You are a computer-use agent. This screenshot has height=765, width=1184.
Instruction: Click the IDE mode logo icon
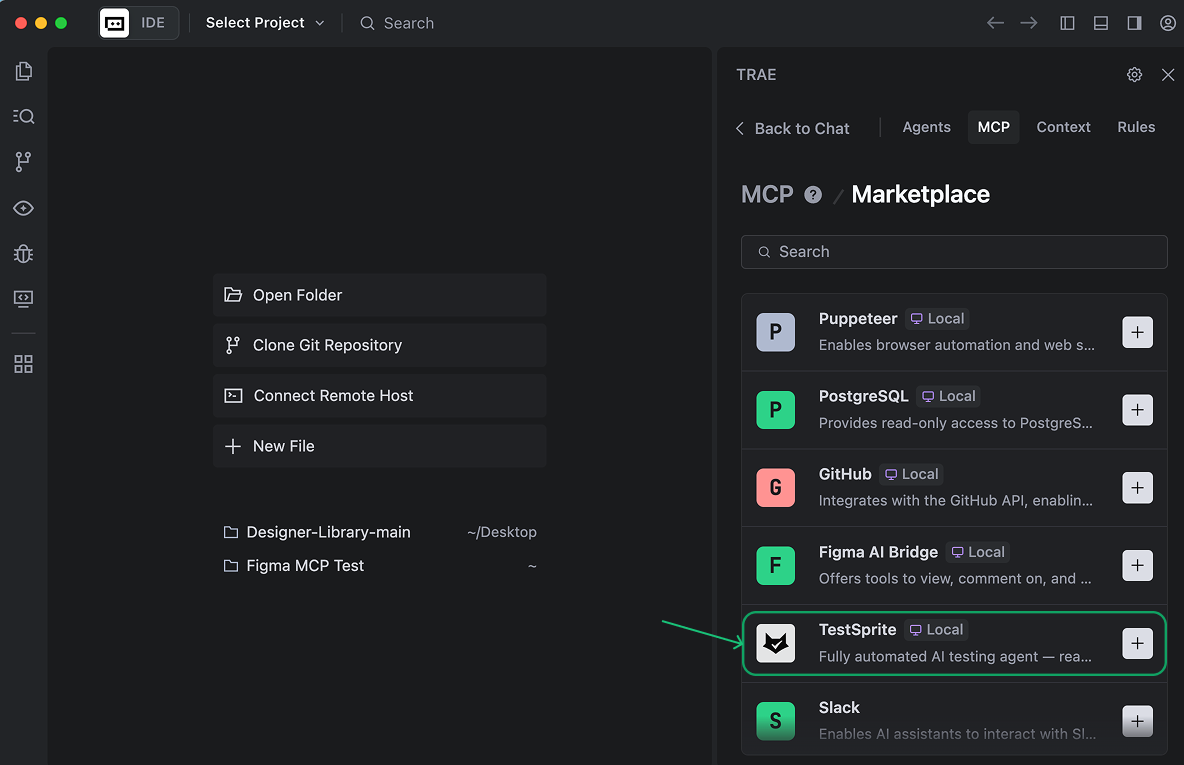tap(115, 23)
